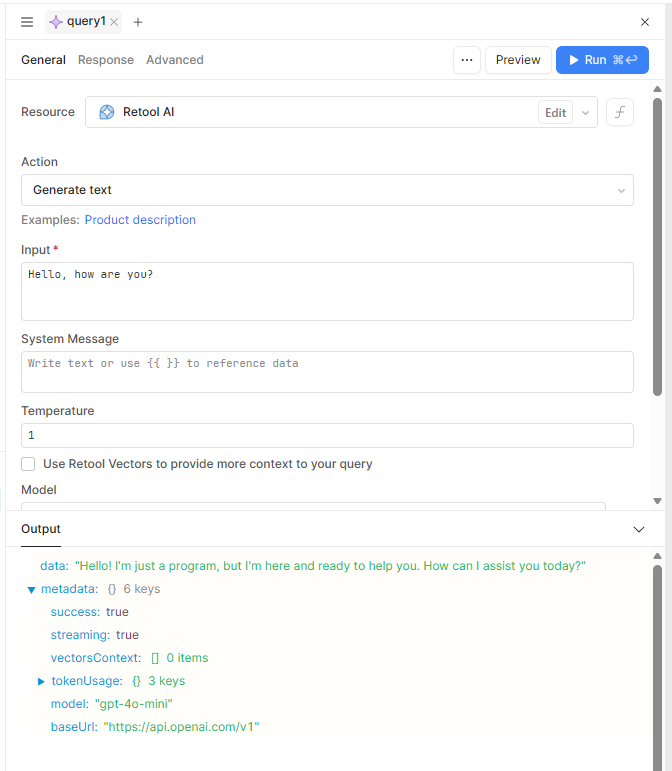
Task: Expand the tokenUsage tree node
Action: point(41,681)
